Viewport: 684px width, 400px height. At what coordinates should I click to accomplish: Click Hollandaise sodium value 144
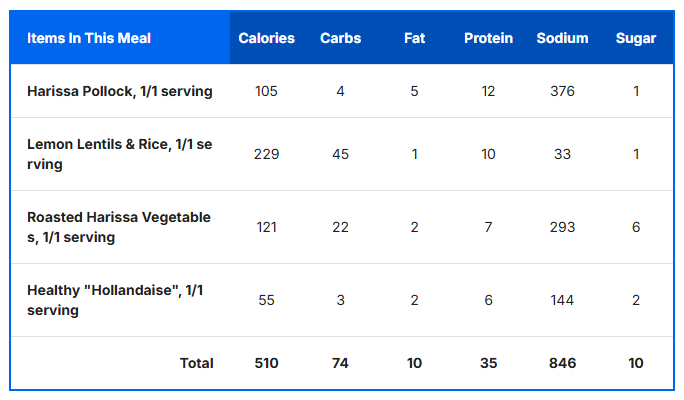tap(562, 300)
